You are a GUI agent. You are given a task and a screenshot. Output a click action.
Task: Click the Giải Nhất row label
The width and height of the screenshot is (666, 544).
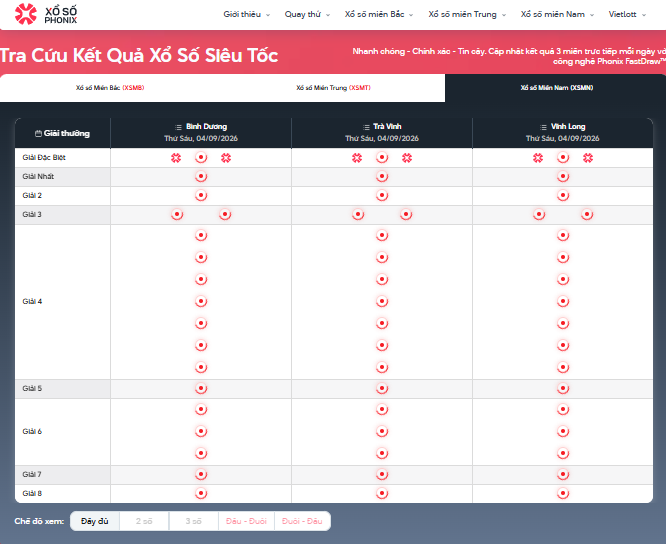tap(38, 177)
